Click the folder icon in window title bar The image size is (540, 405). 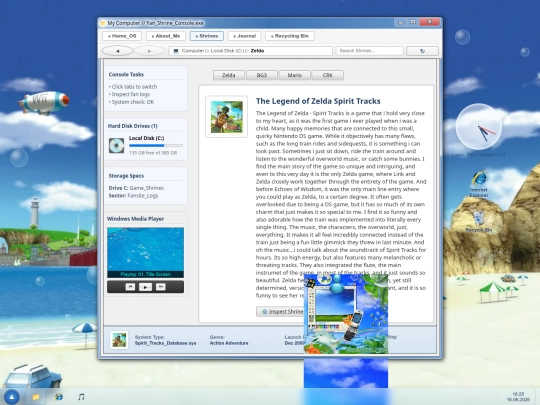click(x=103, y=23)
